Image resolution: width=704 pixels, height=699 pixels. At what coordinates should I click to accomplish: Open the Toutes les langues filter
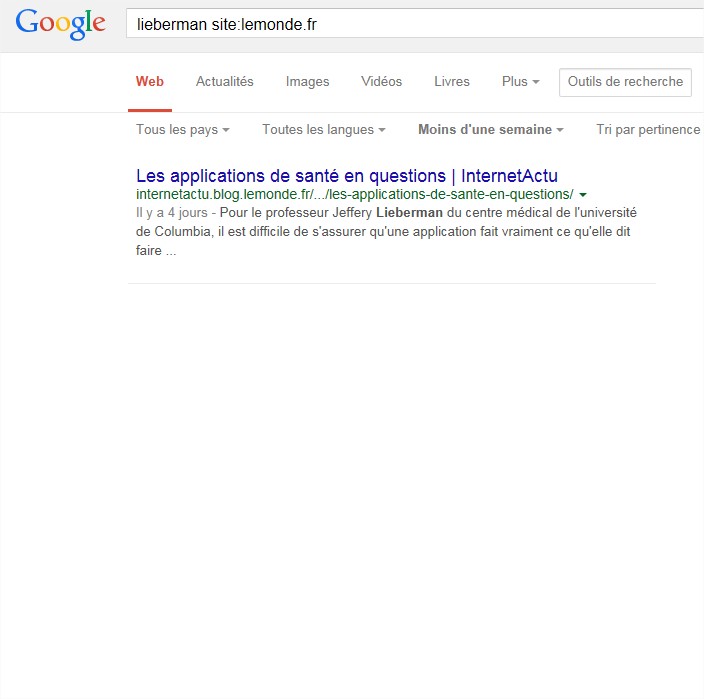click(324, 130)
